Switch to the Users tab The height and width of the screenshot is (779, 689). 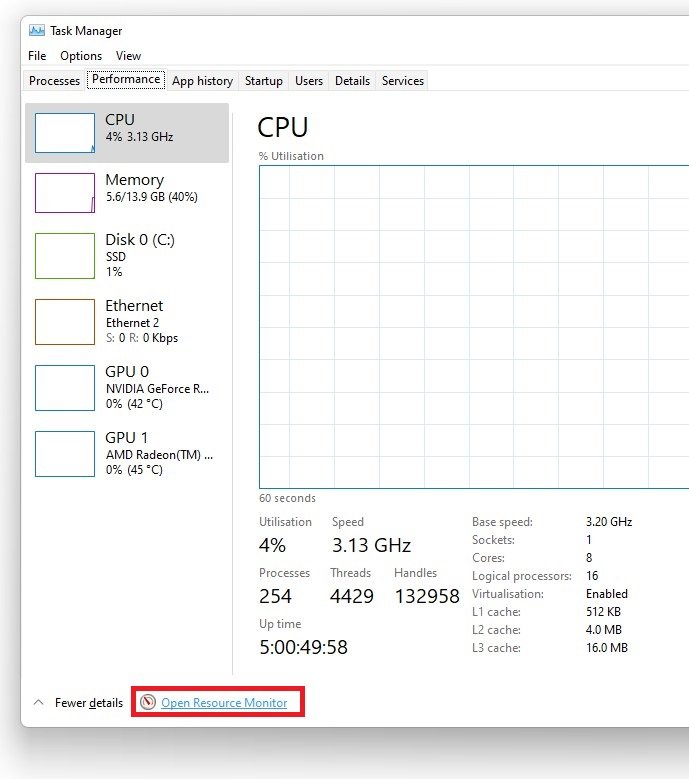click(x=309, y=81)
